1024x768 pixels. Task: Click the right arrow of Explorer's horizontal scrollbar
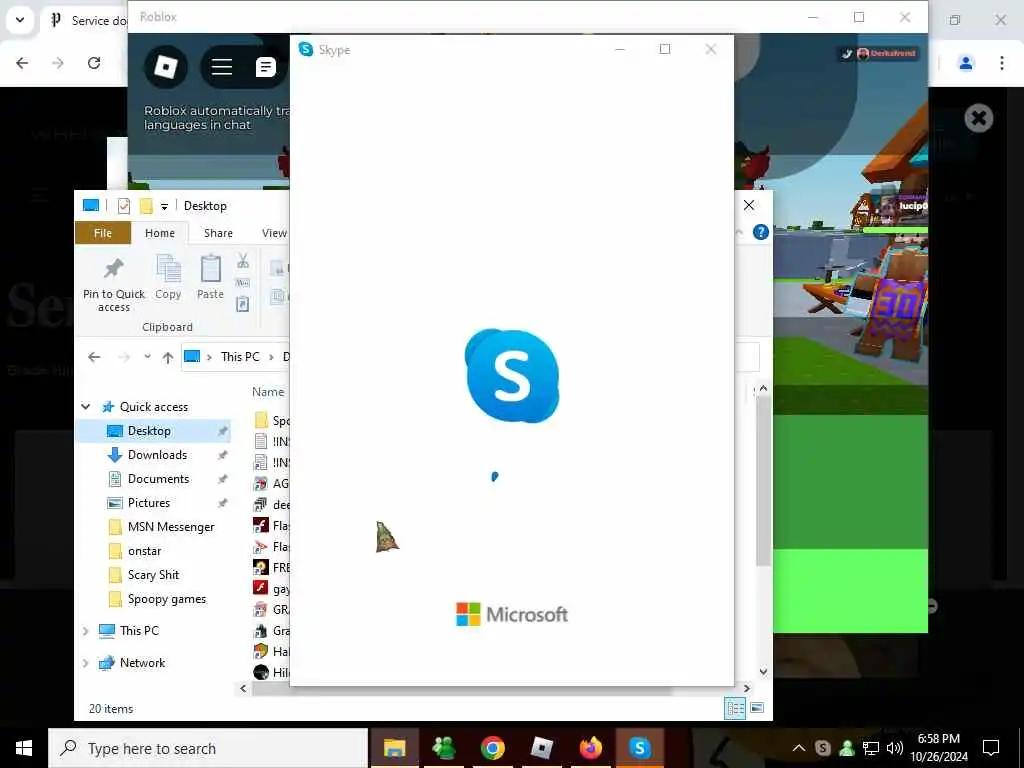tap(746, 688)
